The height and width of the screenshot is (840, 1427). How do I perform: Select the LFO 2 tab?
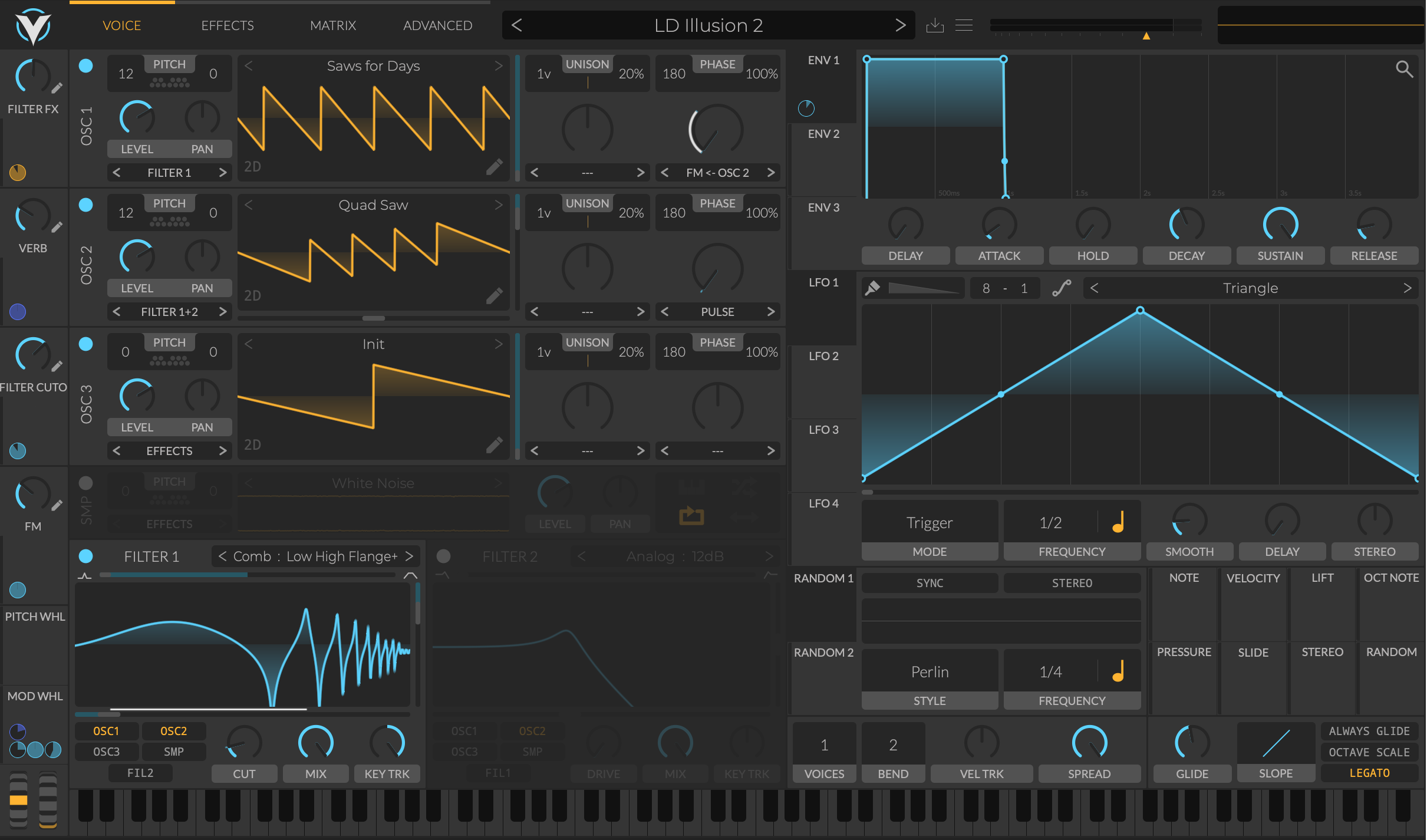pyautogui.click(x=823, y=382)
